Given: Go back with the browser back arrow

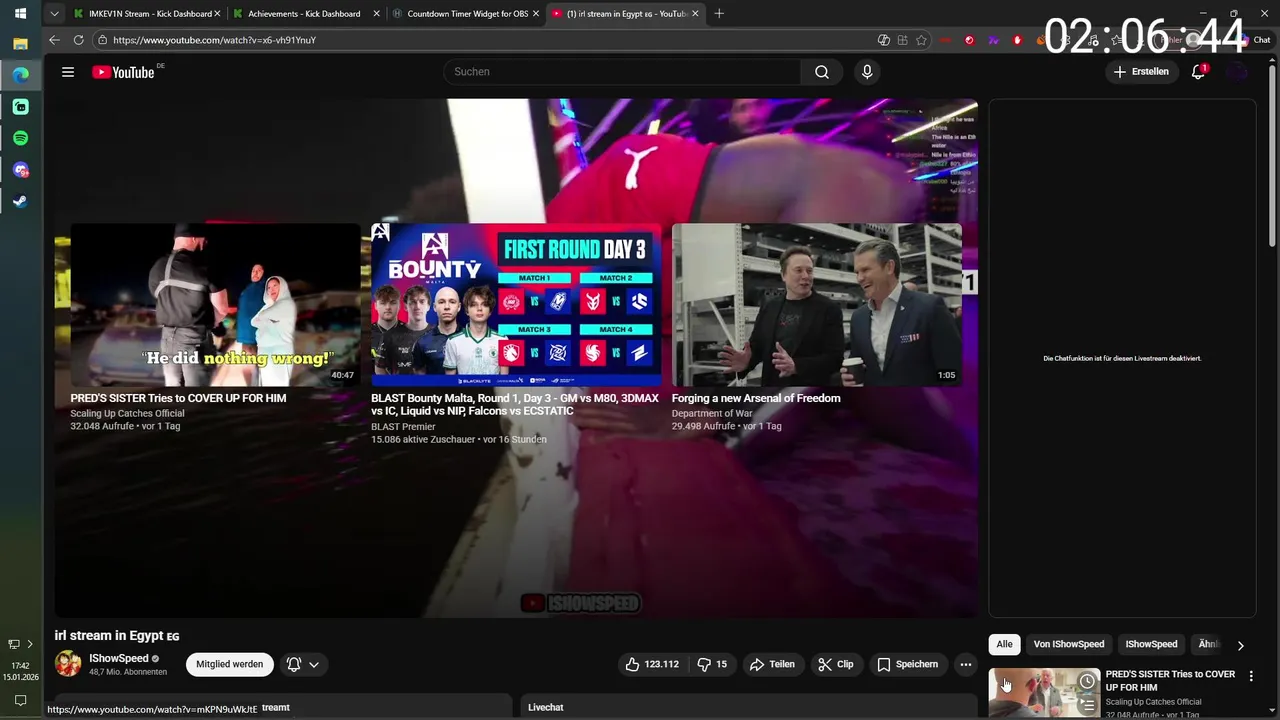Looking at the screenshot, I should pyautogui.click(x=54, y=40).
